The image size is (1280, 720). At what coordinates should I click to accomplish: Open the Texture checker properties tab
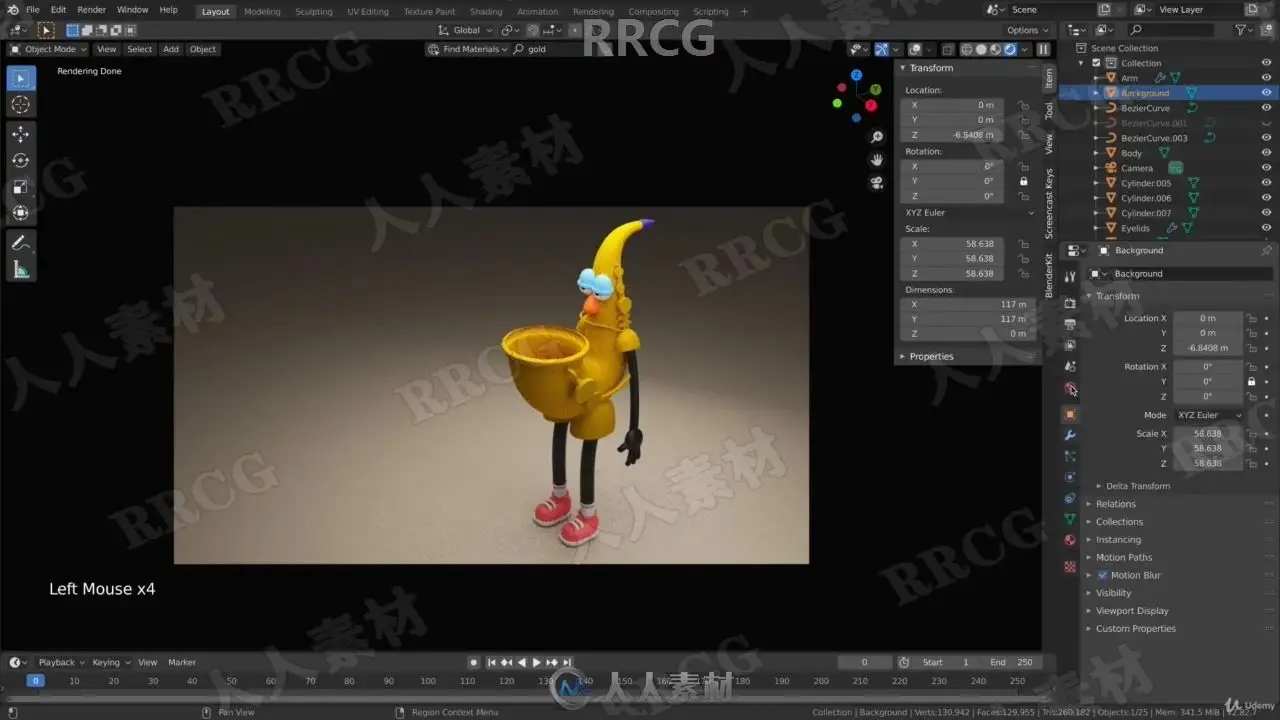1070,566
